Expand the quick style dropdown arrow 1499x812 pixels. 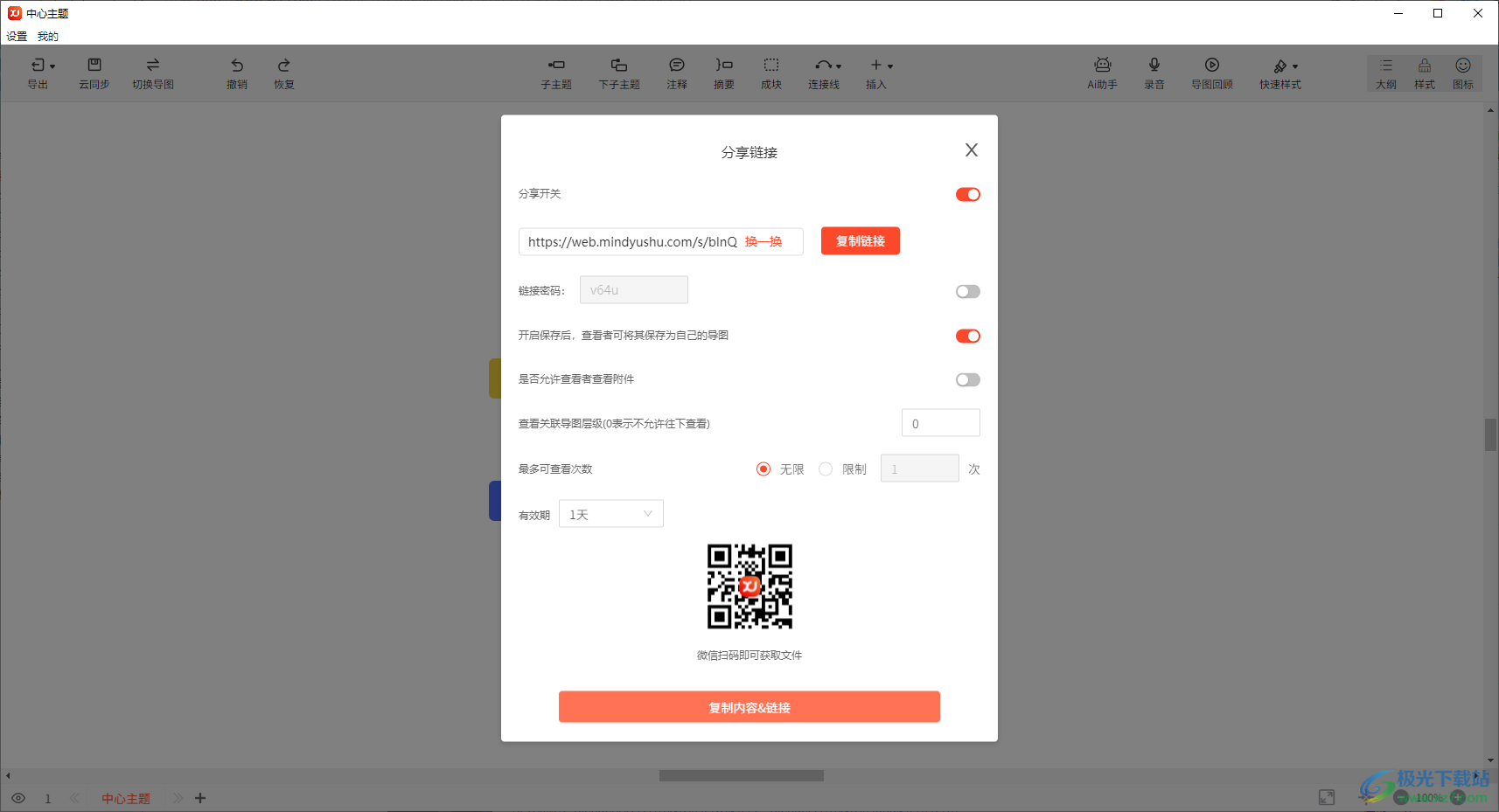tap(1295, 66)
